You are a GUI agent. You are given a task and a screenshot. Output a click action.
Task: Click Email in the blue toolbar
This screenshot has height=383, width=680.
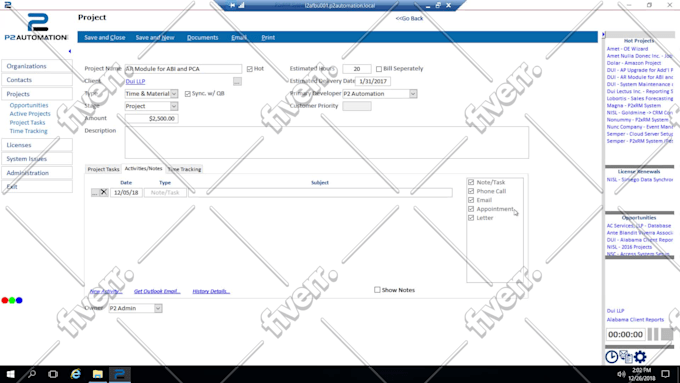239,37
